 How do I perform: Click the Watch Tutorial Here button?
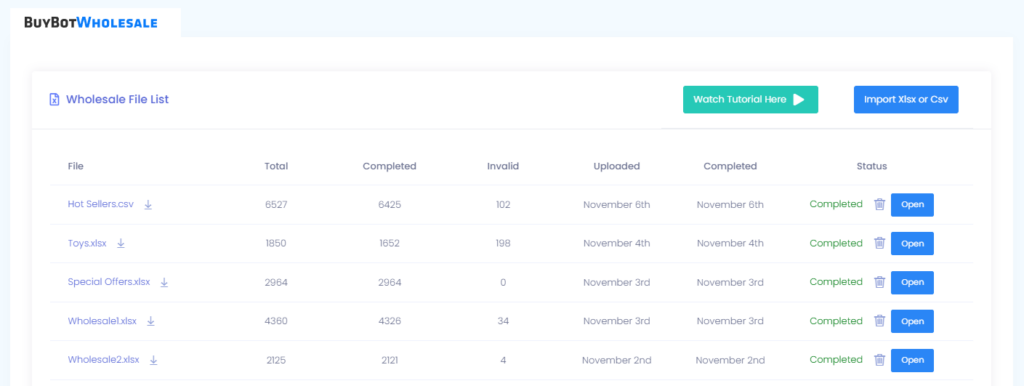click(750, 99)
